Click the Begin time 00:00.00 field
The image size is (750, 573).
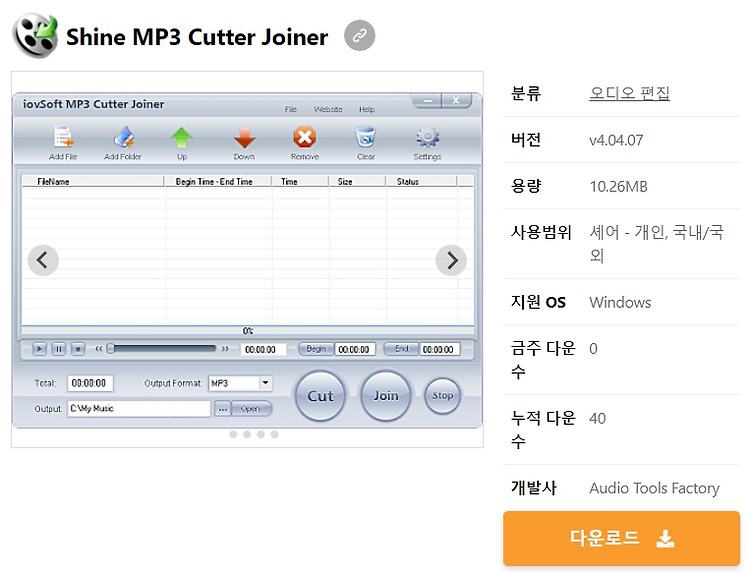click(354, 349)
